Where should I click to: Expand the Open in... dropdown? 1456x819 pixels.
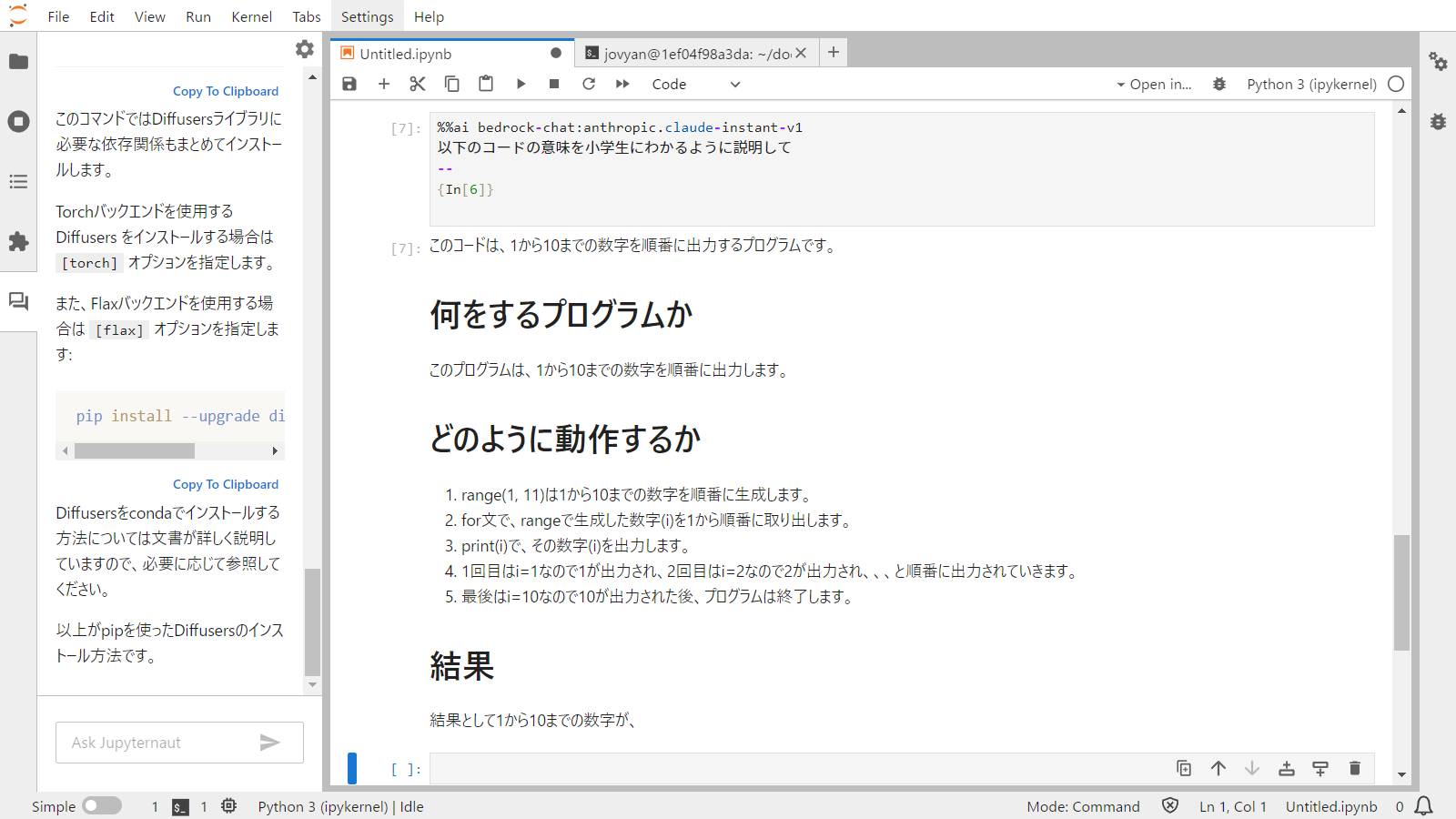click(x=1154, y=84)
